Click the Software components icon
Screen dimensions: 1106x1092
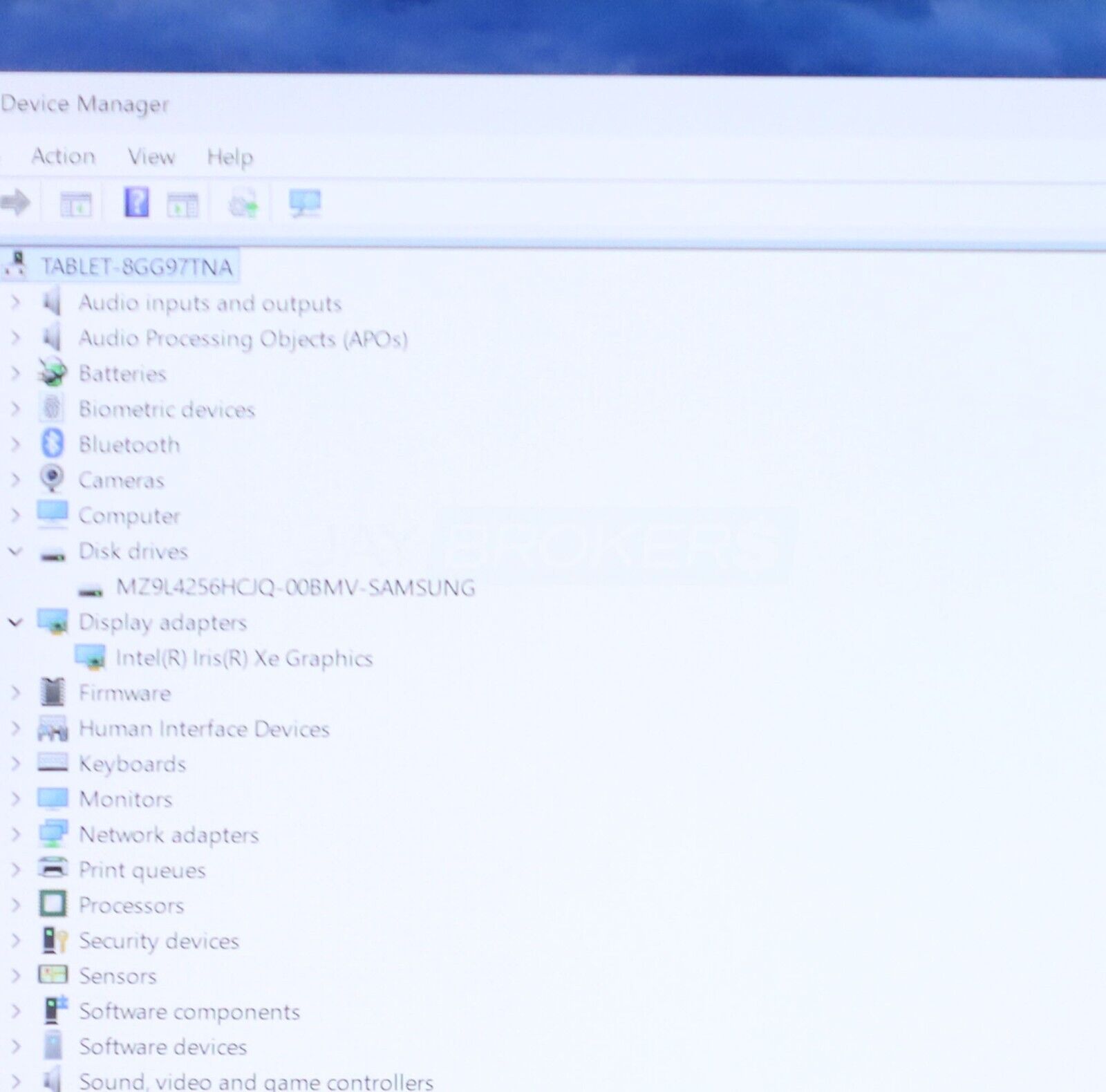pyautogui.click(x=55, y=1010)
